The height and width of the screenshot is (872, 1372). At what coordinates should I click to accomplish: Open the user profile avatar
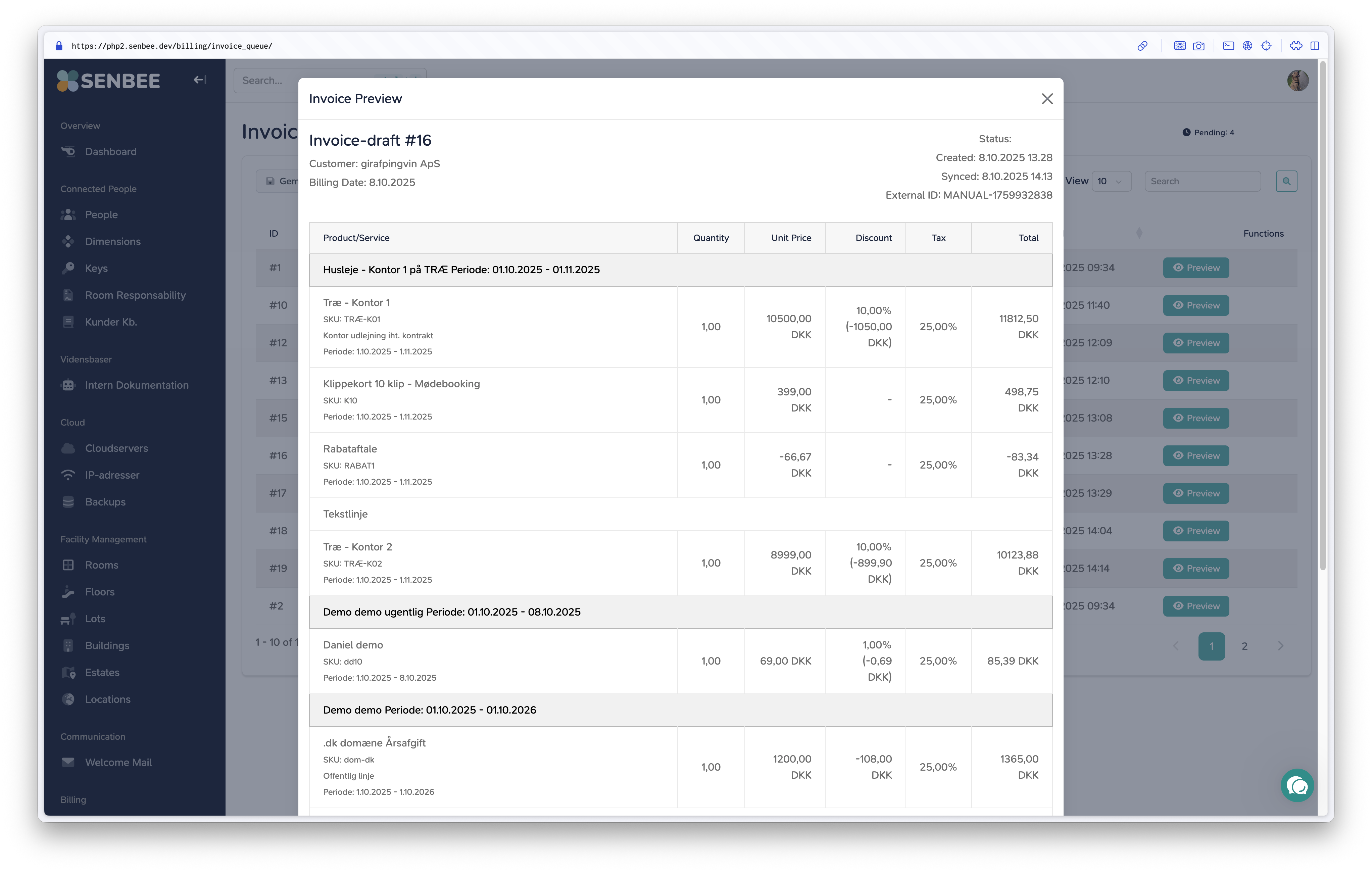point(1297,80)
